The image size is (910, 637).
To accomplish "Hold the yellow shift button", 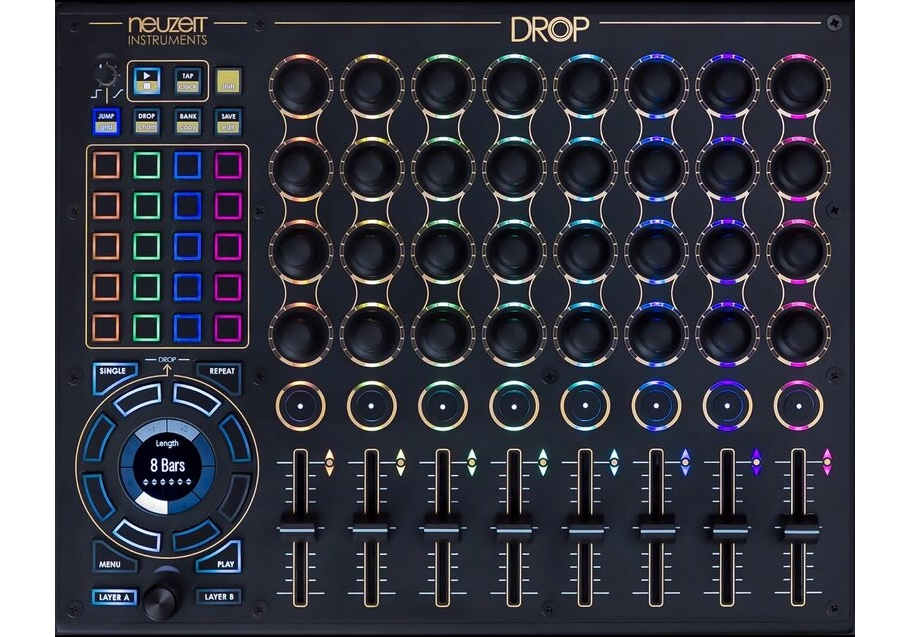I will [228, 81].
